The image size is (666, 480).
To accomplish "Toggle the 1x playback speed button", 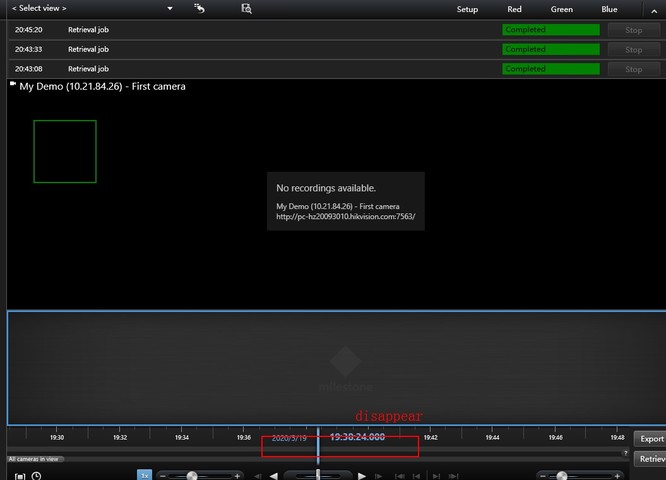I will click(144, 476).
